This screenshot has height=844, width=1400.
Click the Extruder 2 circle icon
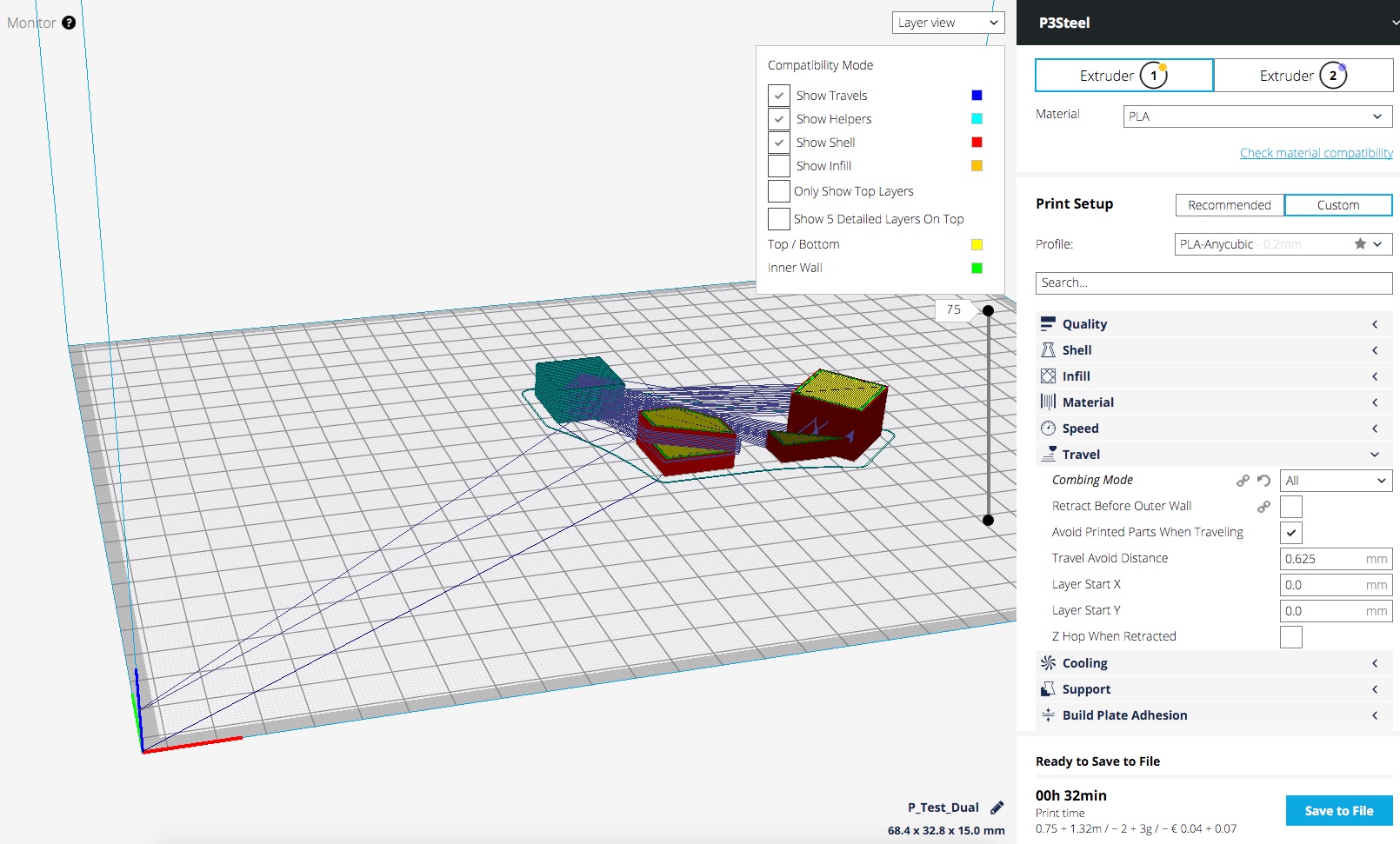click(x=1333, y=76)
